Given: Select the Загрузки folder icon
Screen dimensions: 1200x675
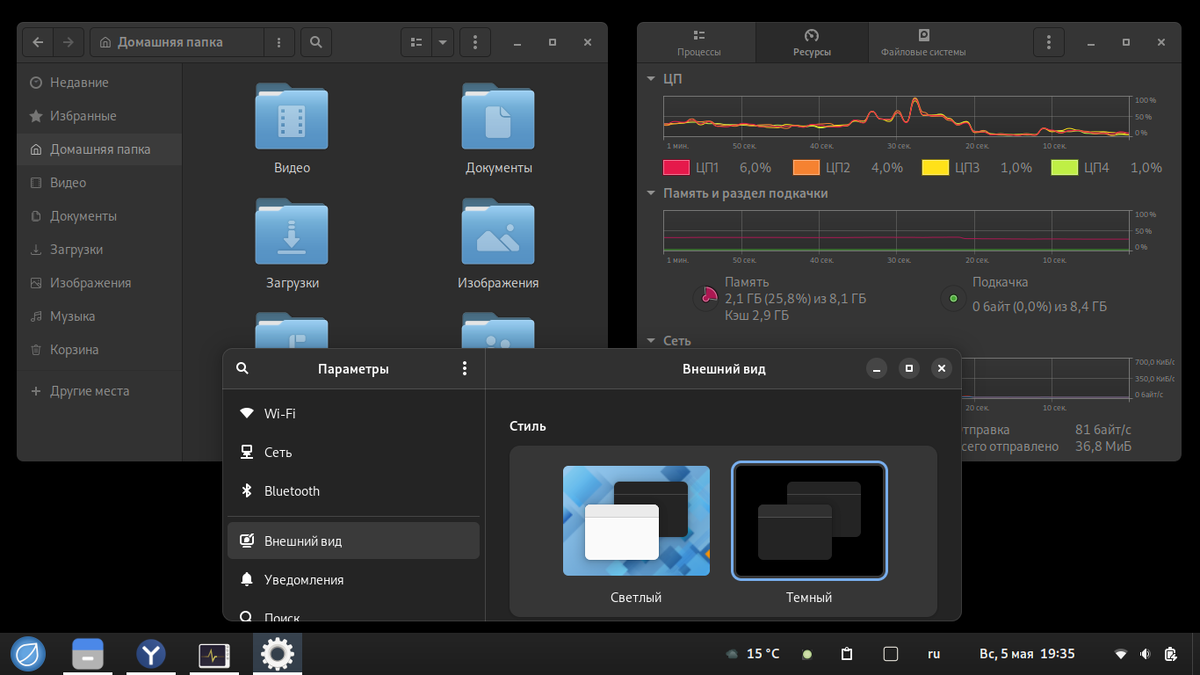Looking at the screenshot, I should pos(292,231).
